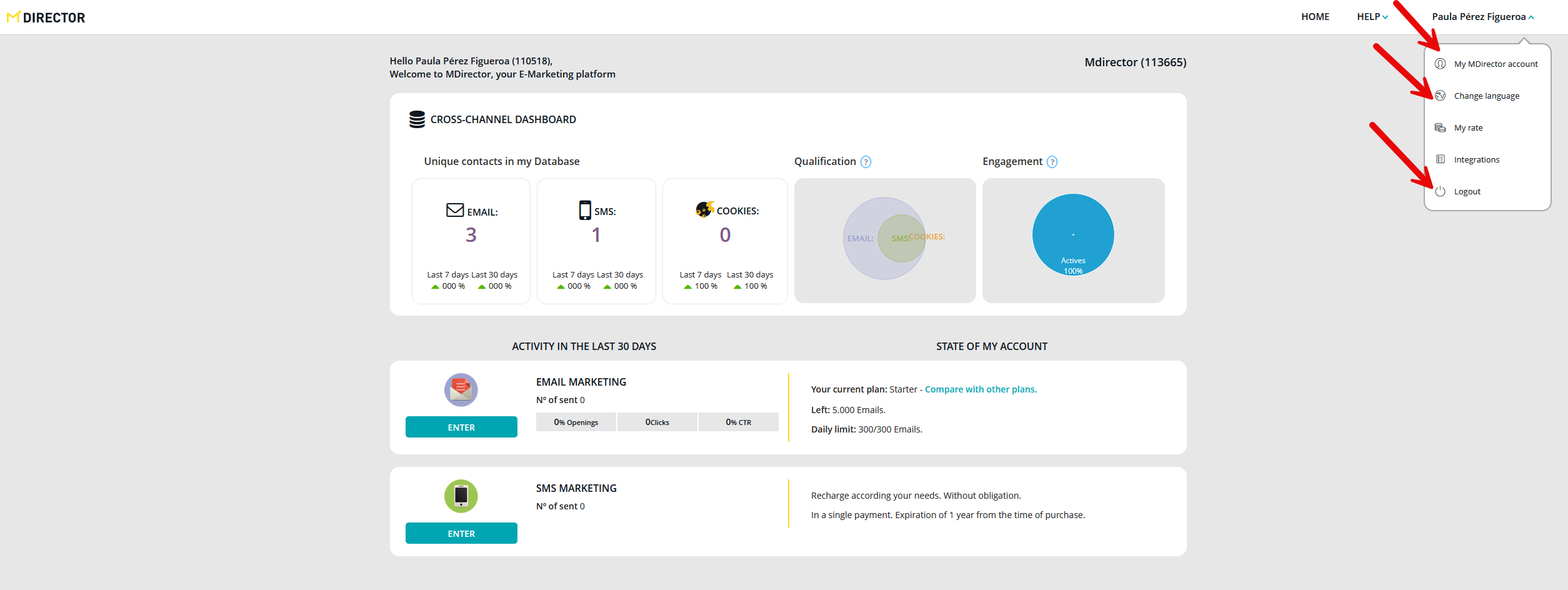Click the Email envelope icon in contacts
Image resolution: width=1568 pixels, height=590 pixels.
[x=455, y=210]
